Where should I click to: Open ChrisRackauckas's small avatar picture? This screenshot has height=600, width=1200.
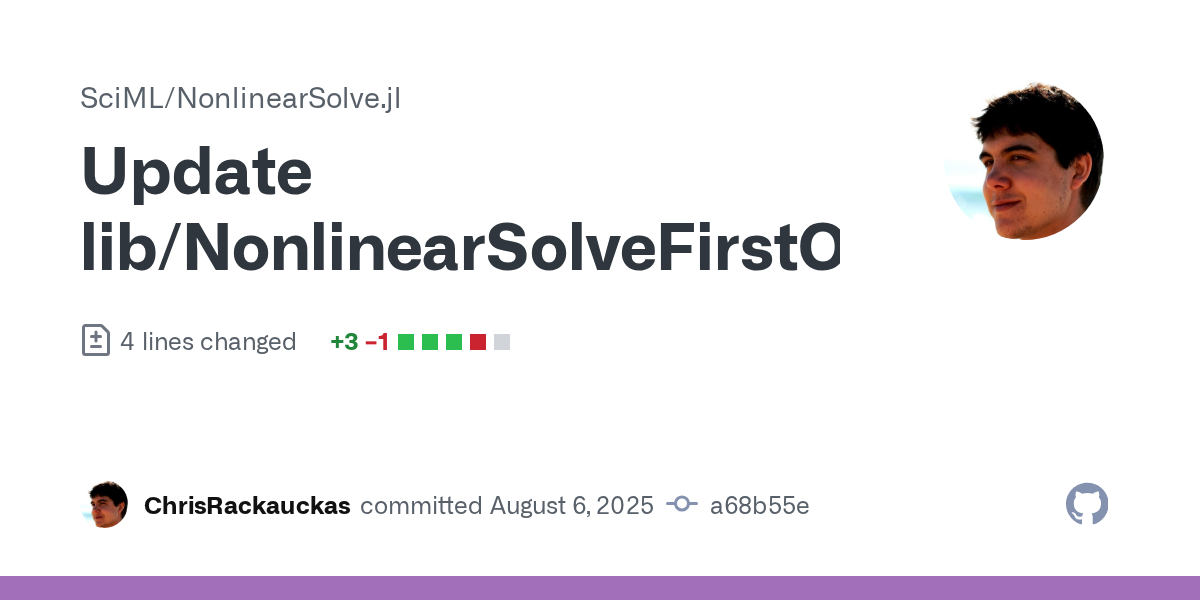(105, 505)
